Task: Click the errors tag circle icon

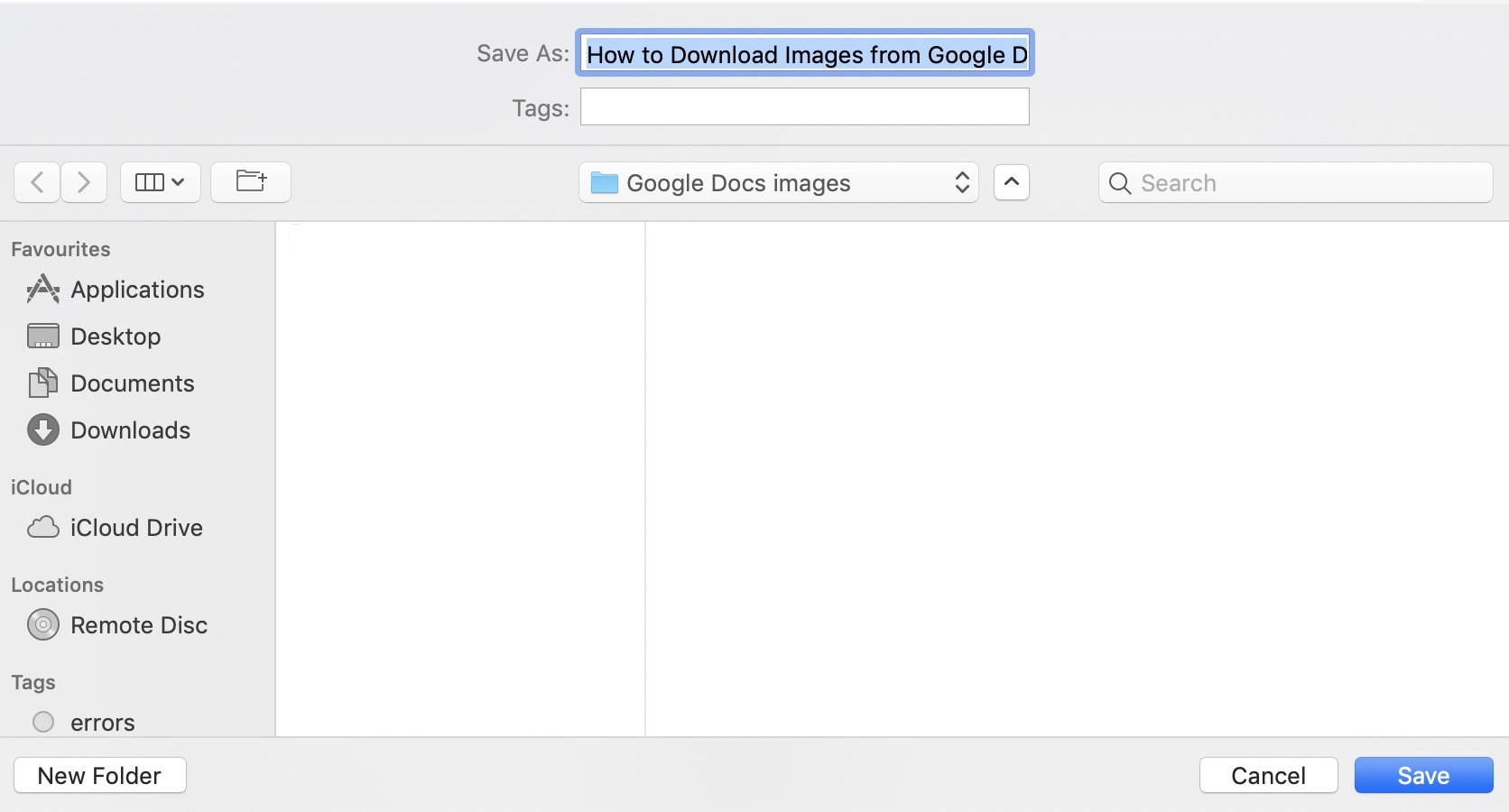Action: coord(43,722)
